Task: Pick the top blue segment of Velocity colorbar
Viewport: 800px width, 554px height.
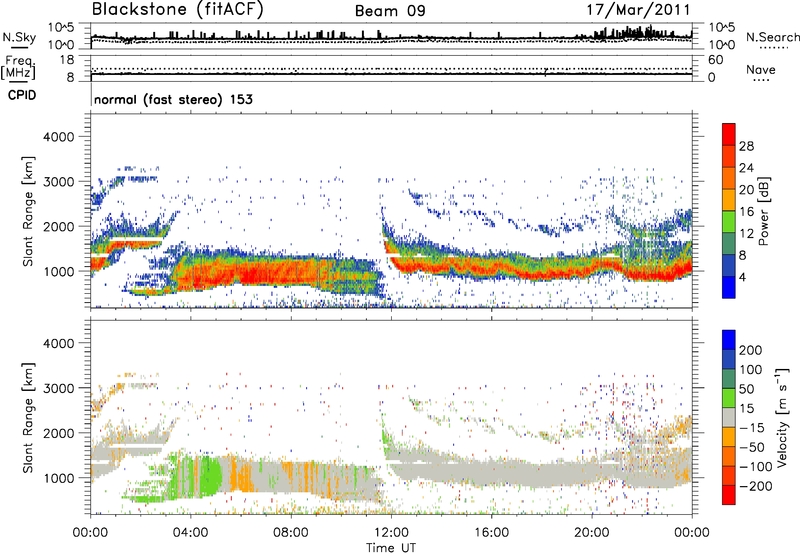Action: [x=729, y=340]
